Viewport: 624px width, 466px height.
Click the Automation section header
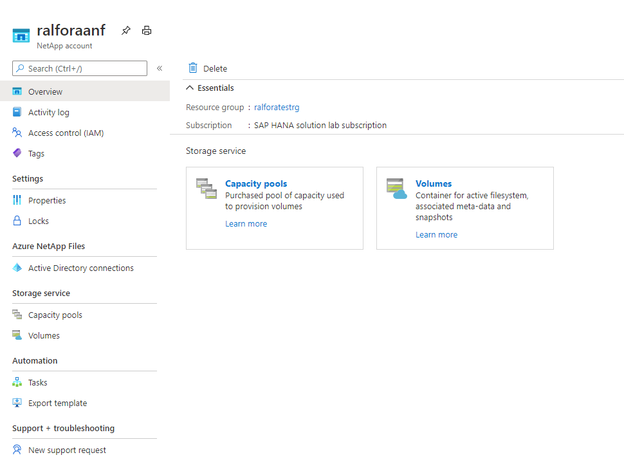[x=35, y=361]
